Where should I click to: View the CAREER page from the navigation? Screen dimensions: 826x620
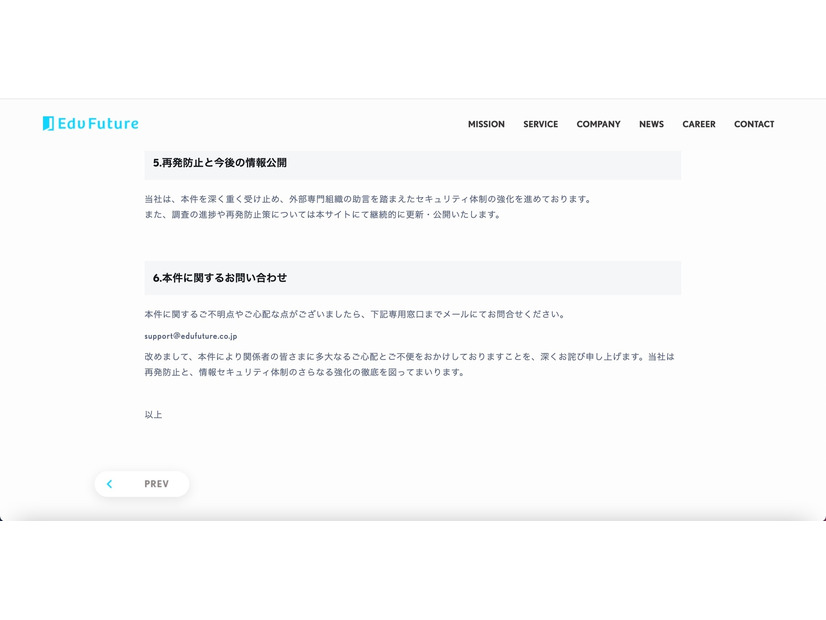click(698, 124)
